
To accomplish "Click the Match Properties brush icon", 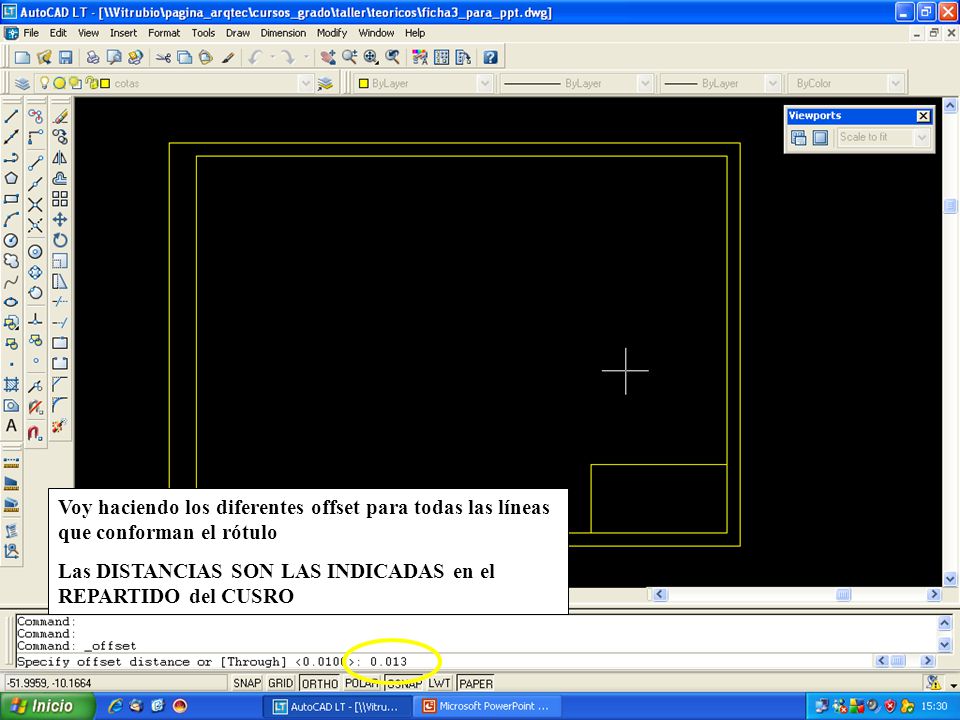I will 228,58.
